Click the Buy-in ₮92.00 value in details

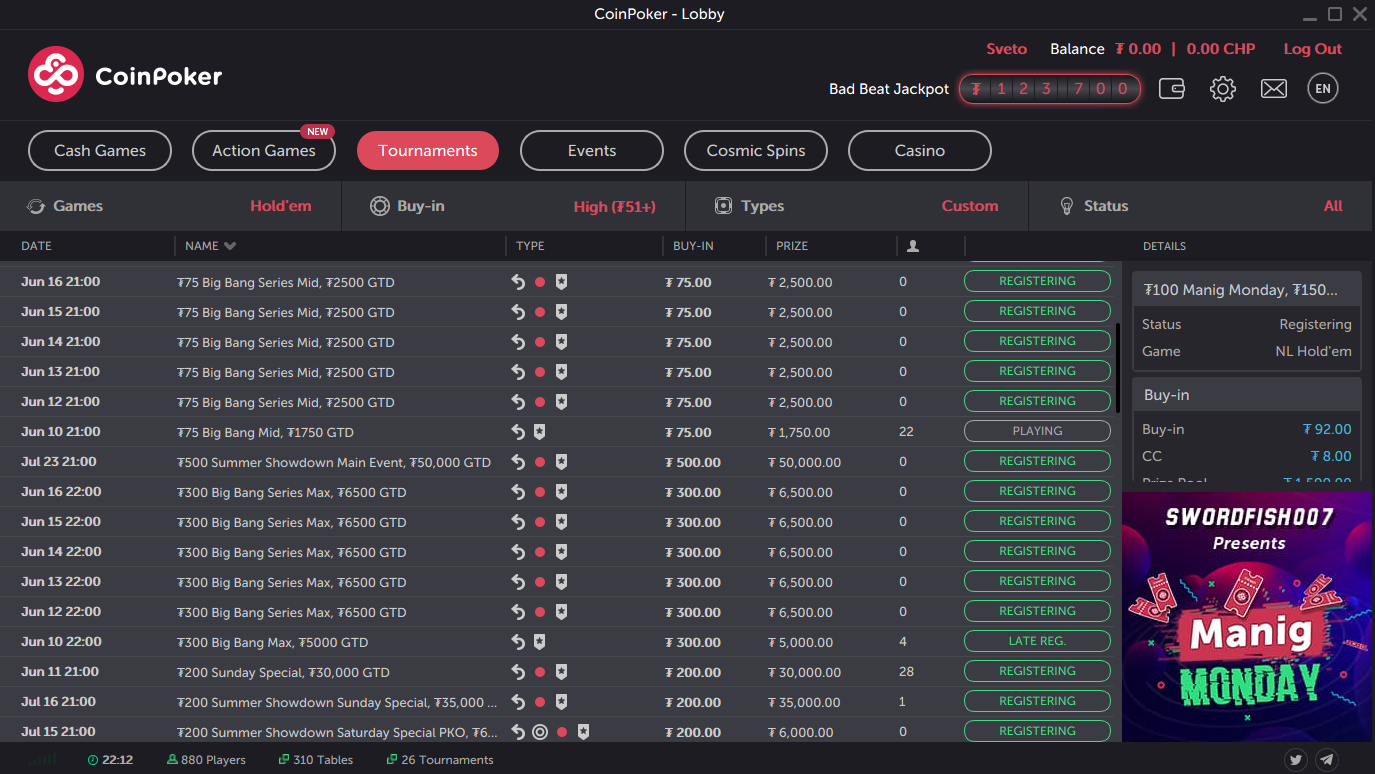pyautogui.click(x=1327, y=429)
